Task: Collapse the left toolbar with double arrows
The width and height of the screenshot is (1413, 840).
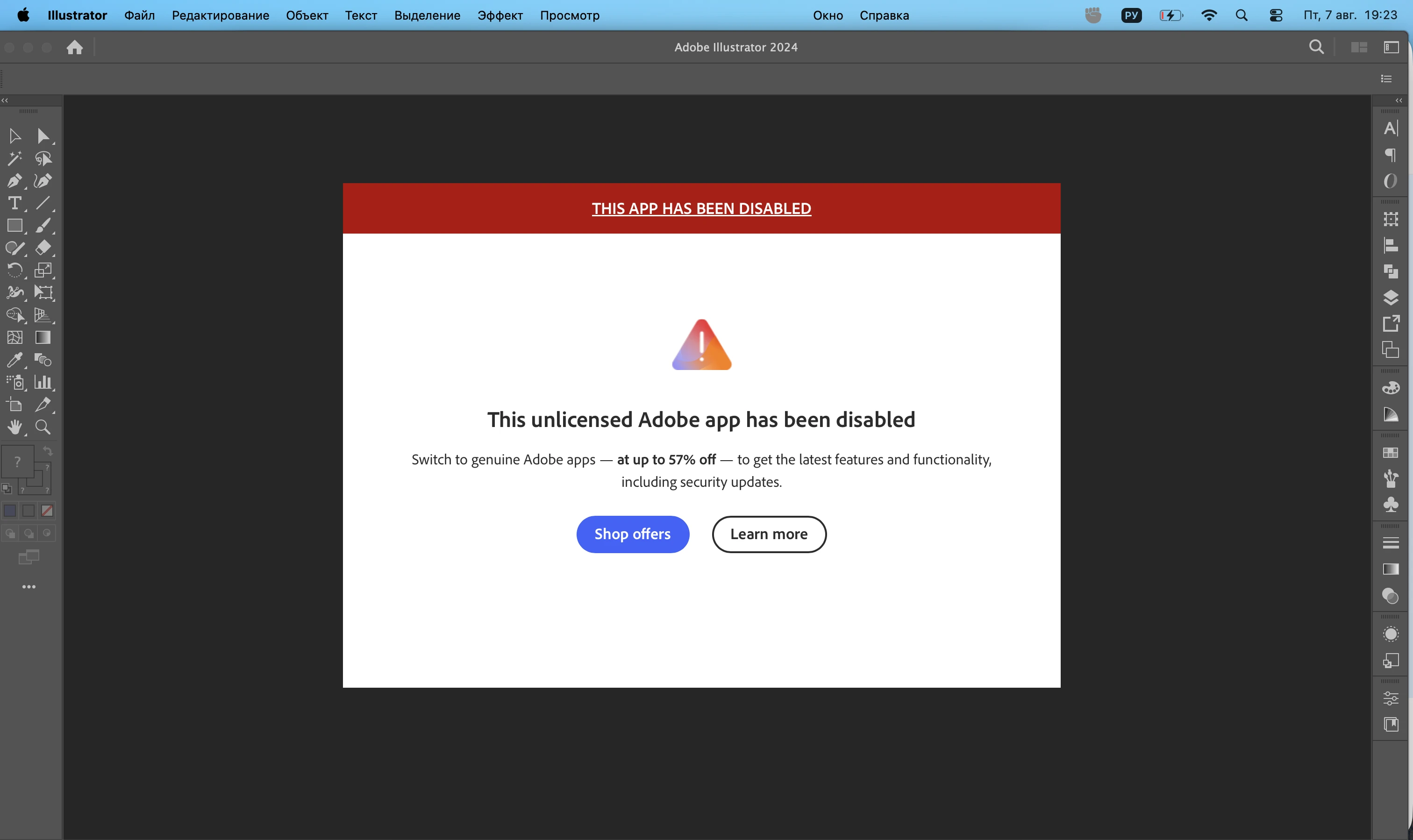Action: 5,100
